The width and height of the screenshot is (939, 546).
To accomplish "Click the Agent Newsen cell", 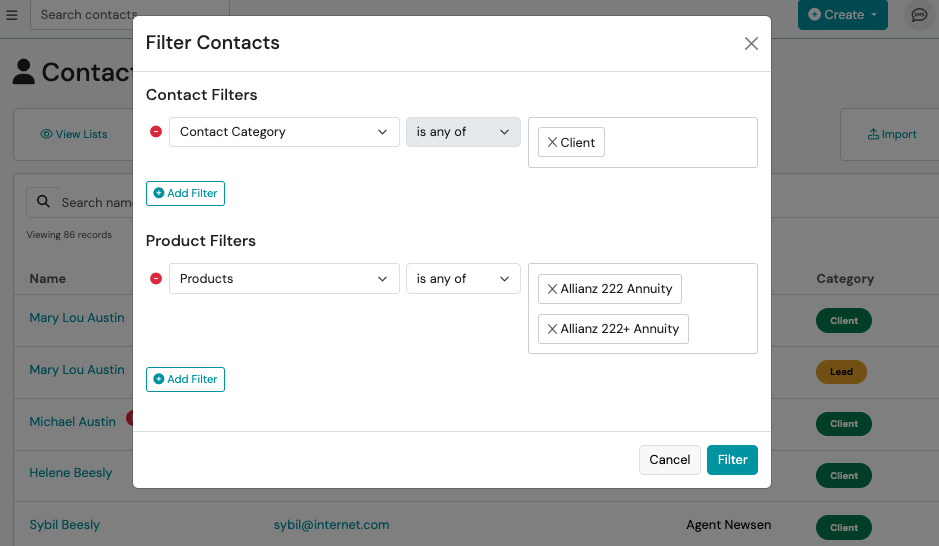I will click(x=728, y=525).
